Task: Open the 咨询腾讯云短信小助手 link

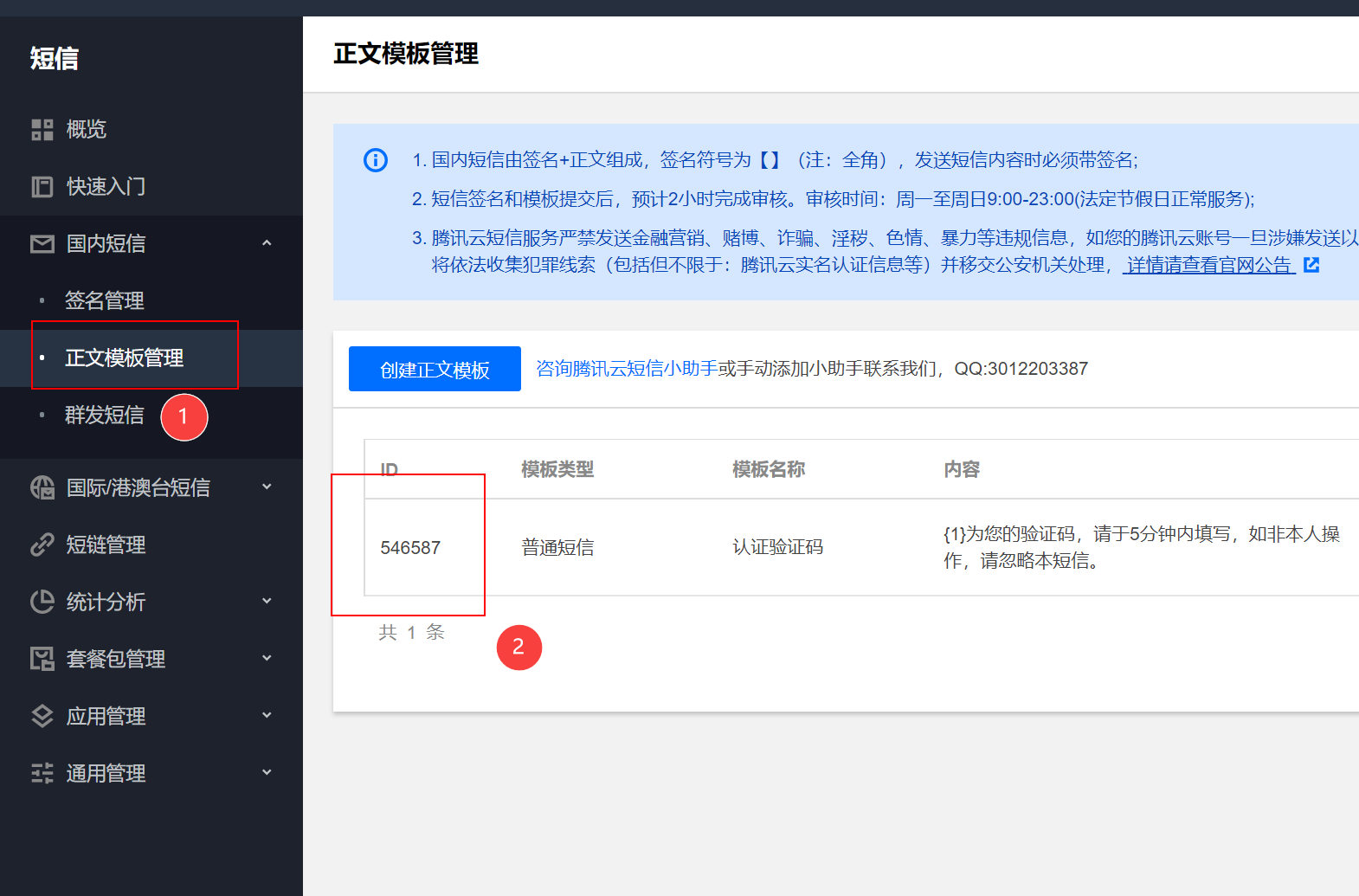Action: coord(627,369)
